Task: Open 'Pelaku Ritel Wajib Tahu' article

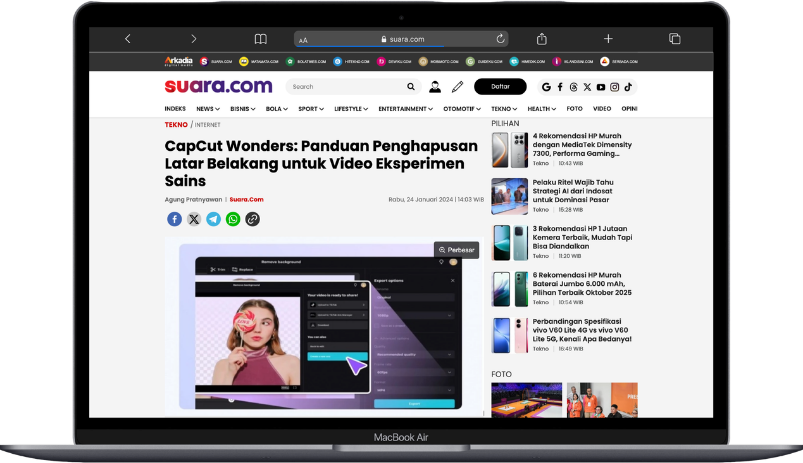Action: pyautogui.click(x=573, y=191)
